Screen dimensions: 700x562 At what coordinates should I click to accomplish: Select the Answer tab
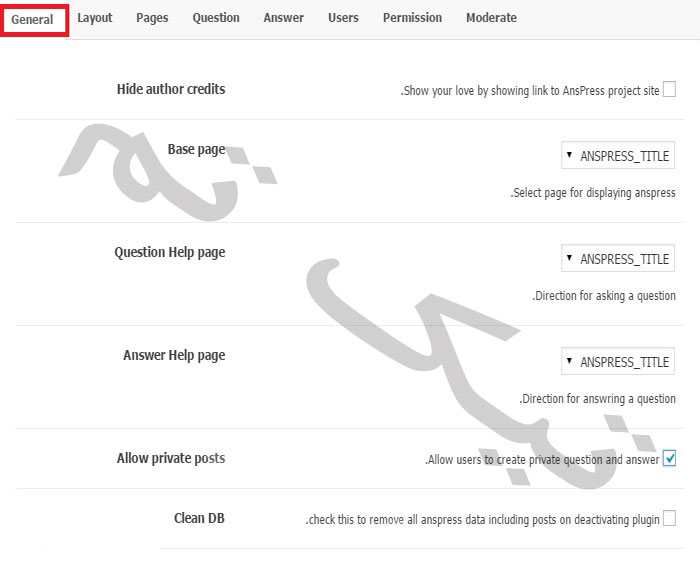[283, 18]
